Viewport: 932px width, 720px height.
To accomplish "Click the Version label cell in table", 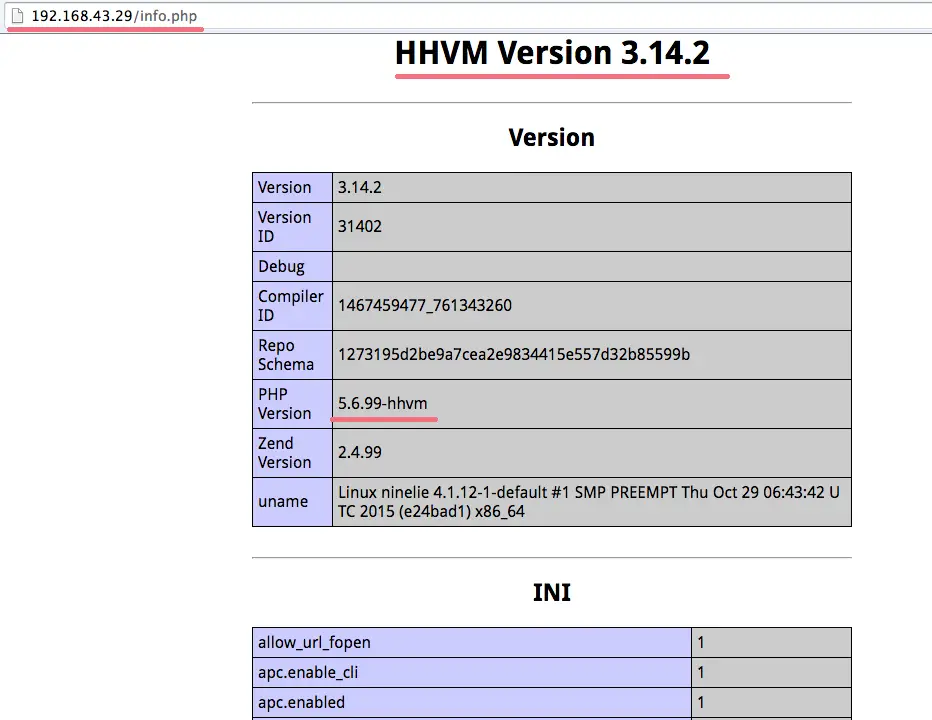I will tap(292, 187).
